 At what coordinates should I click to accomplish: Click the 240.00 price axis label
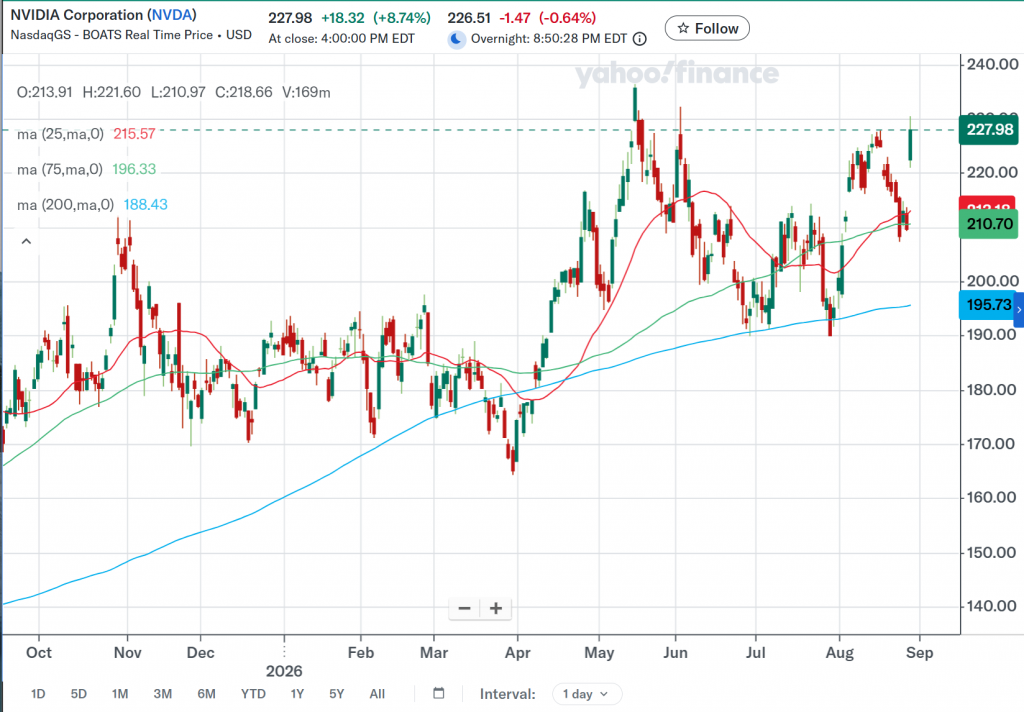(x=993, y=64)
